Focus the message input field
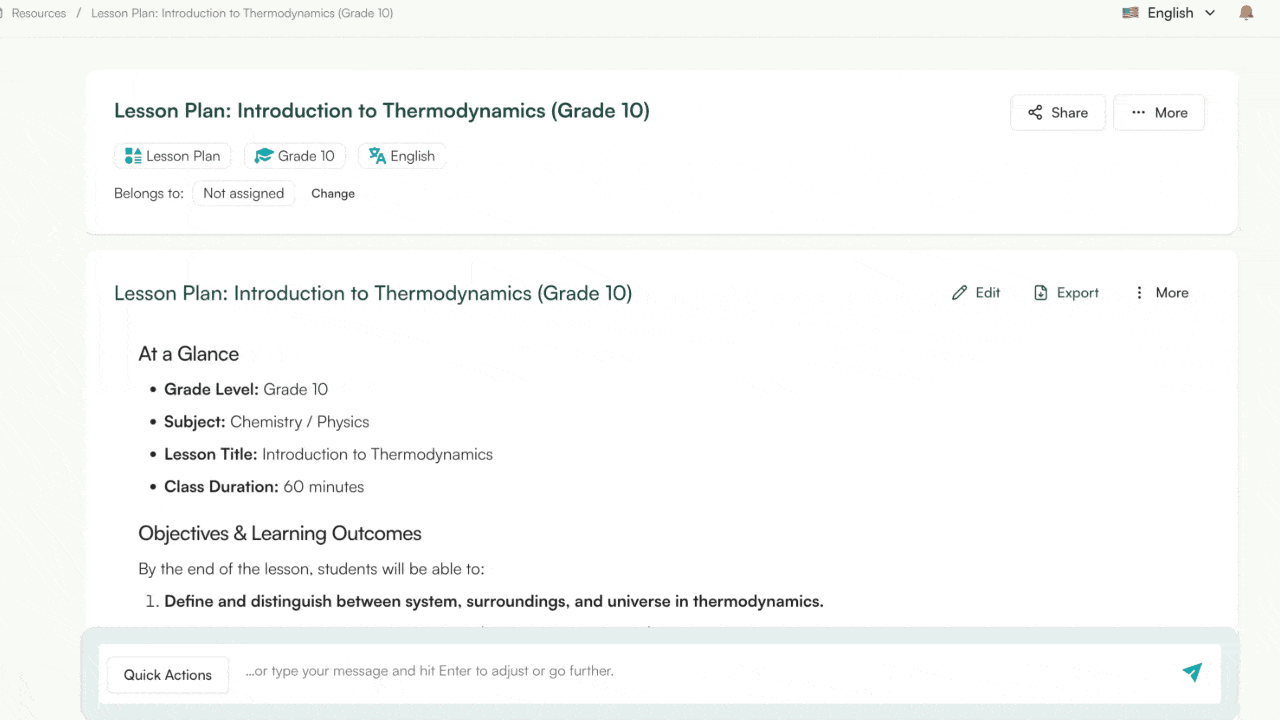The height and width of the screenshot is (720, 1280). (x=700, y=671)
